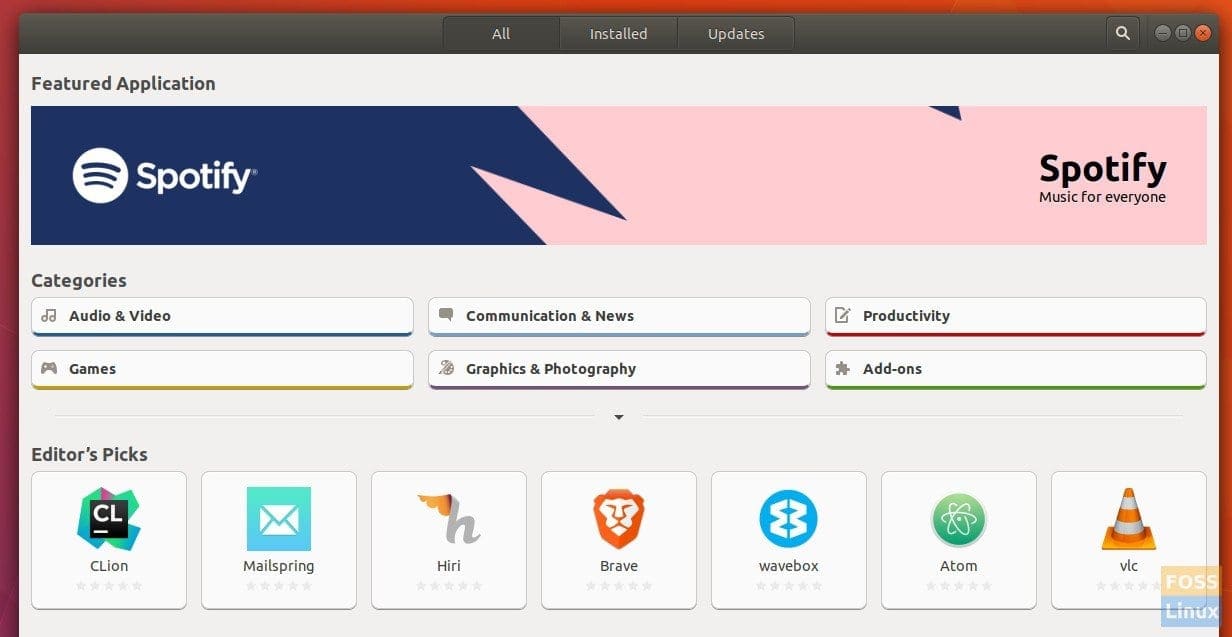Close the software window
This screenshot has width=1232, height=637.
[x=1203, y=33]
